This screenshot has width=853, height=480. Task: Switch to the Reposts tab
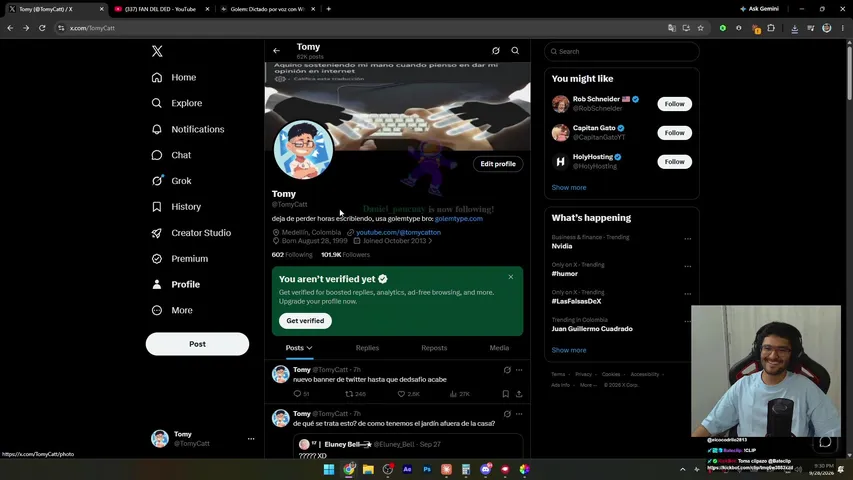click(x=434, y=348)
